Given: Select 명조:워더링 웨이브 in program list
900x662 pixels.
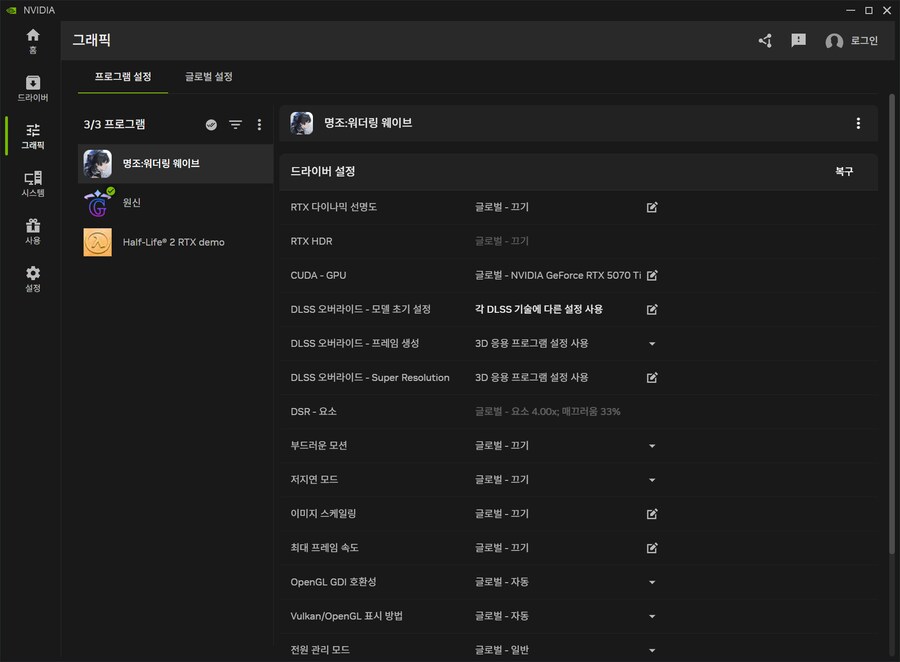Looking at the screenshot, I should click(x=176, y=164).
